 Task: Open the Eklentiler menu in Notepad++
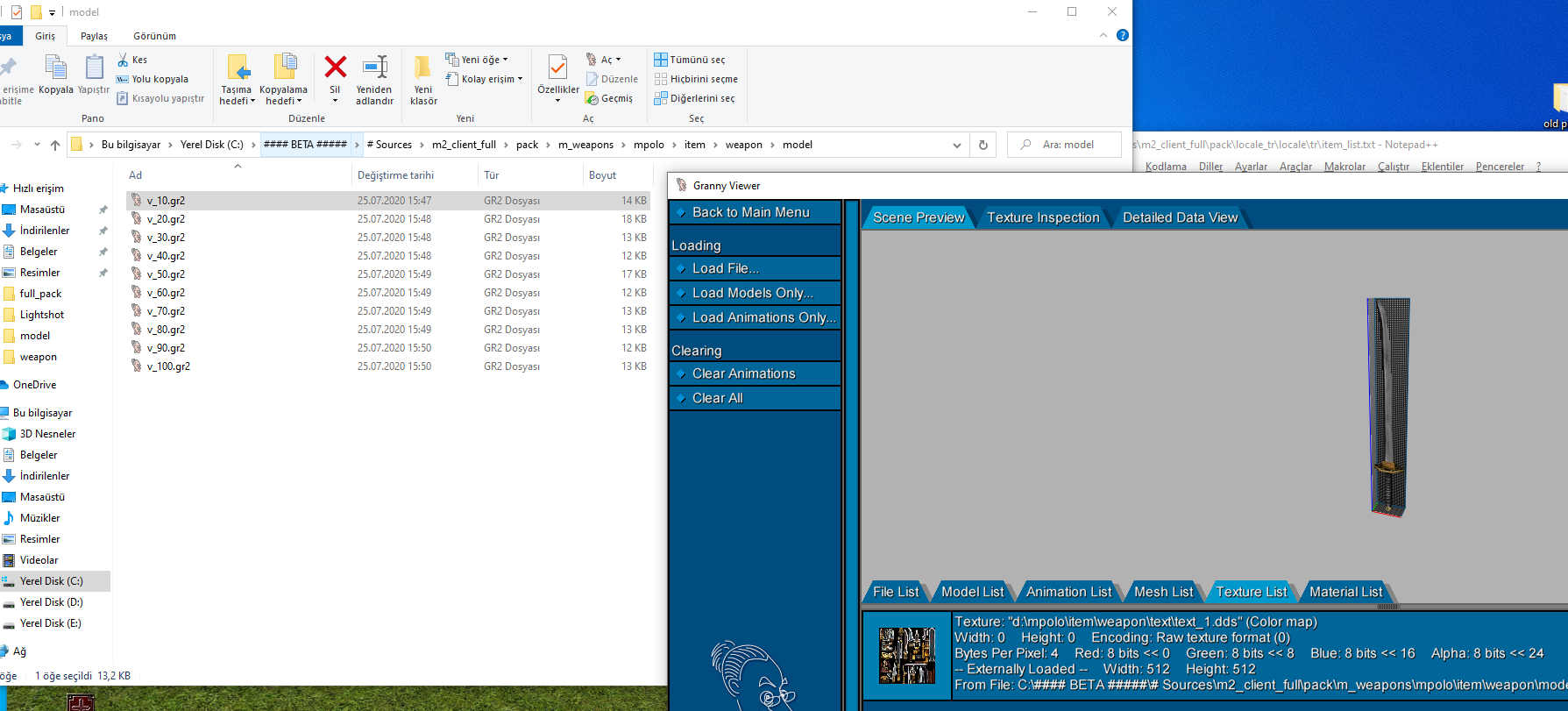[x=1442, y=167]
